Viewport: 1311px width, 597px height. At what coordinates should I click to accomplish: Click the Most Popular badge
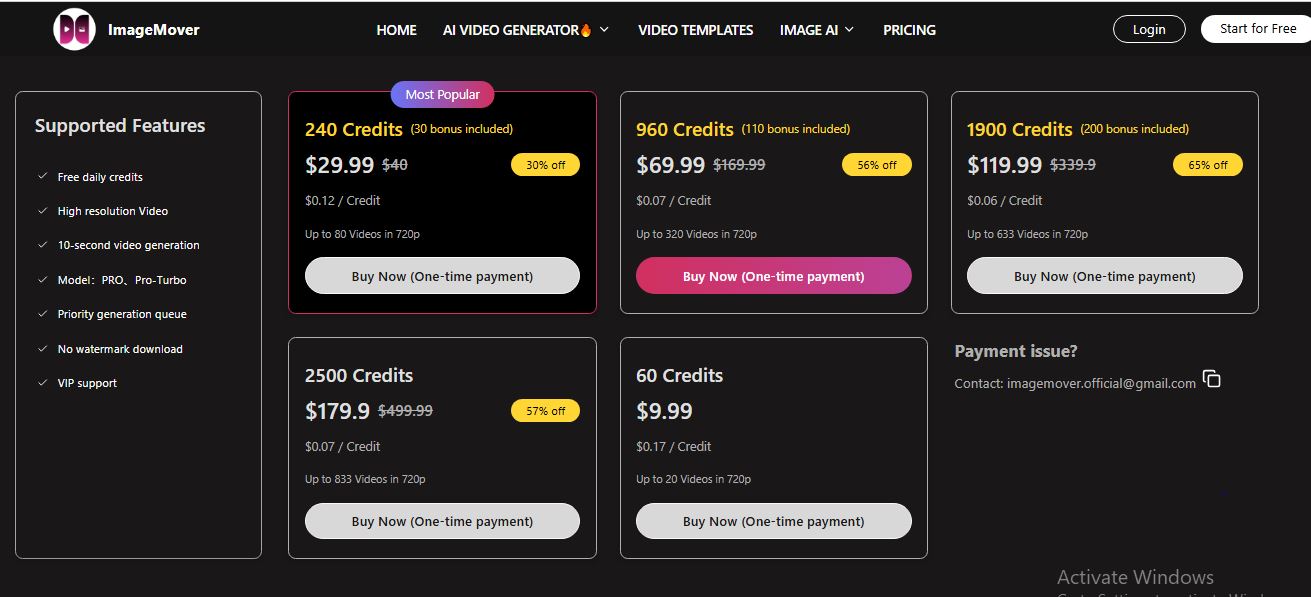[x=442, y=94]
